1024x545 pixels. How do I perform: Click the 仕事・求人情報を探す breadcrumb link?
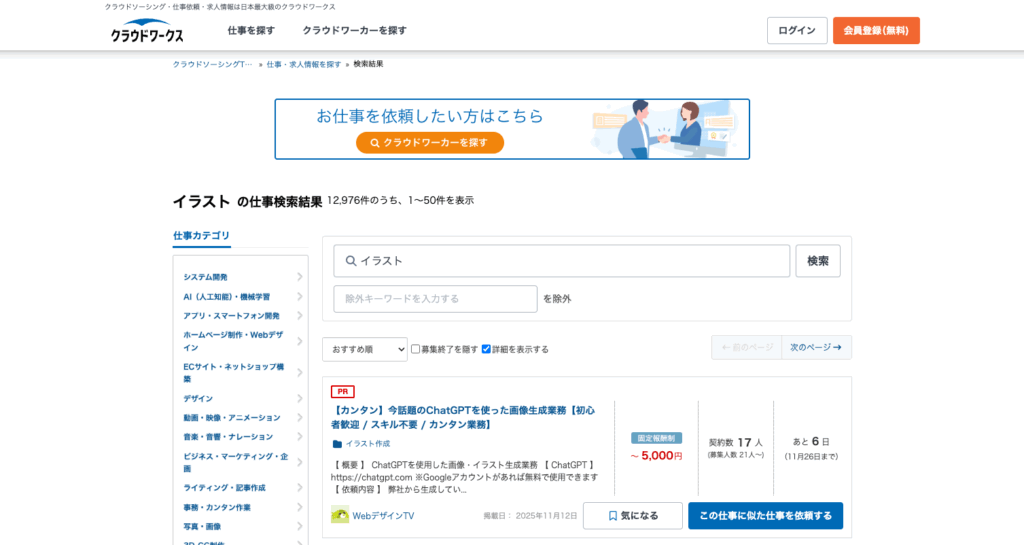pyautogui.click(x=304, y=64)
